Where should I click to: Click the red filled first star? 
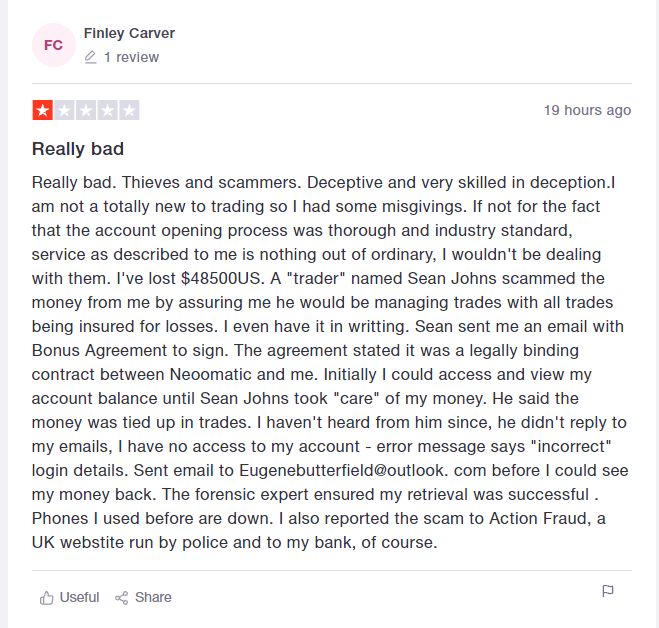[x=42, y=110]
